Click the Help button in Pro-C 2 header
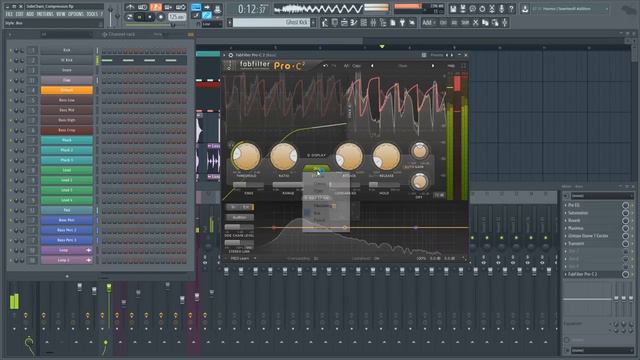640x360 pixels. click(x=451, y=66)
